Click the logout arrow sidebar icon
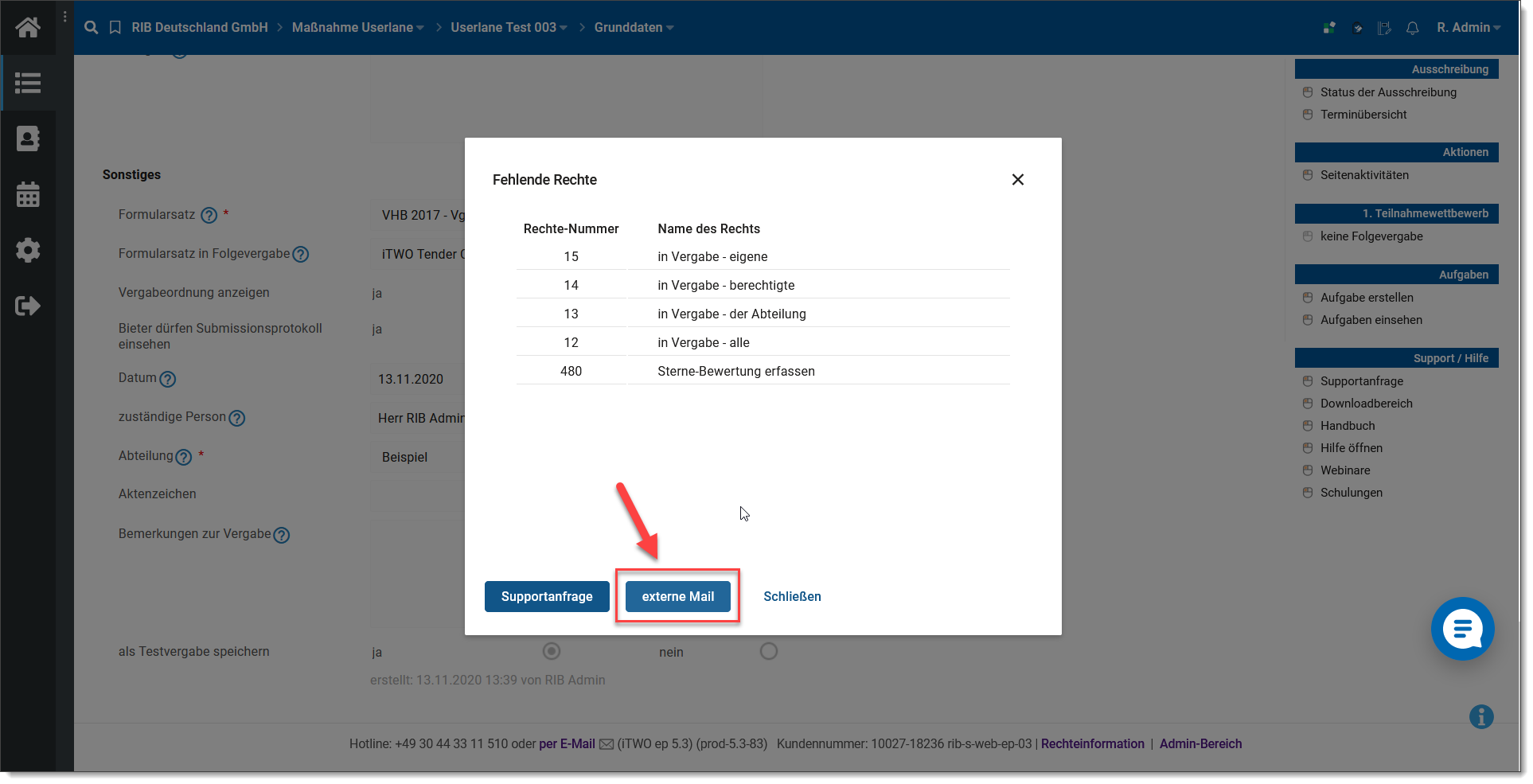This screenshot has height=784, width=1533. (28, 306)
